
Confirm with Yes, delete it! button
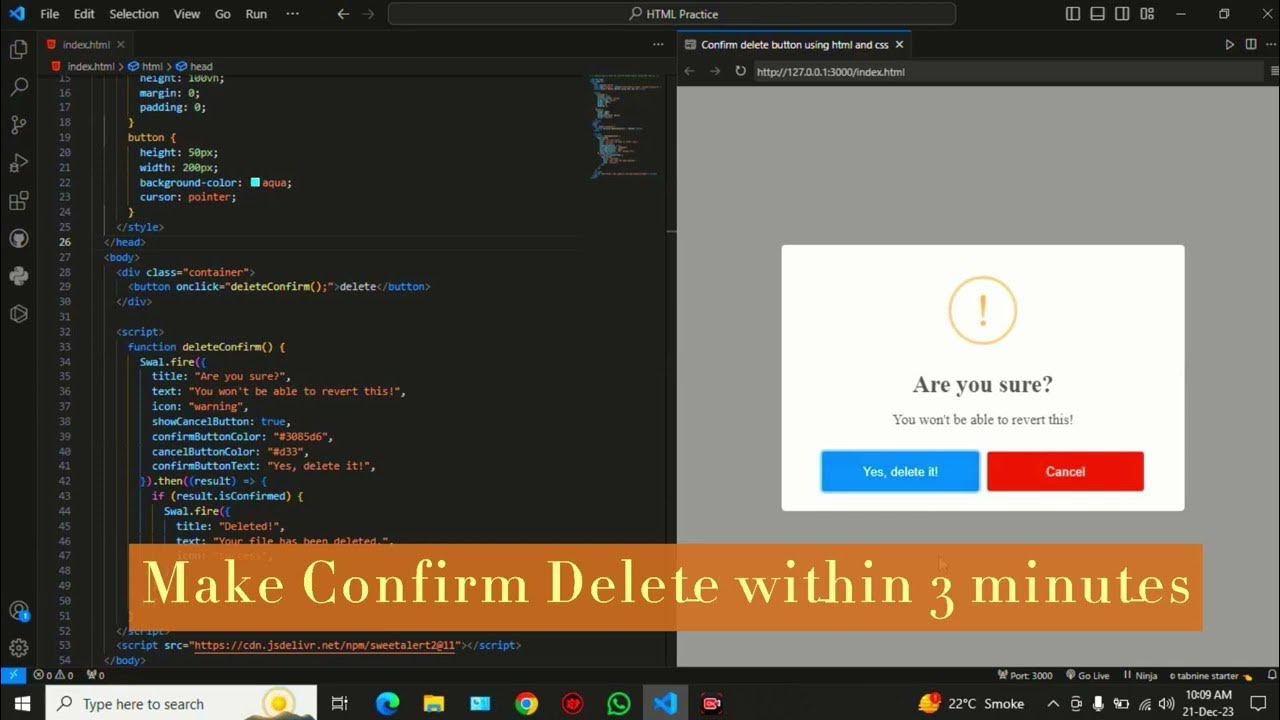[900, 471]
